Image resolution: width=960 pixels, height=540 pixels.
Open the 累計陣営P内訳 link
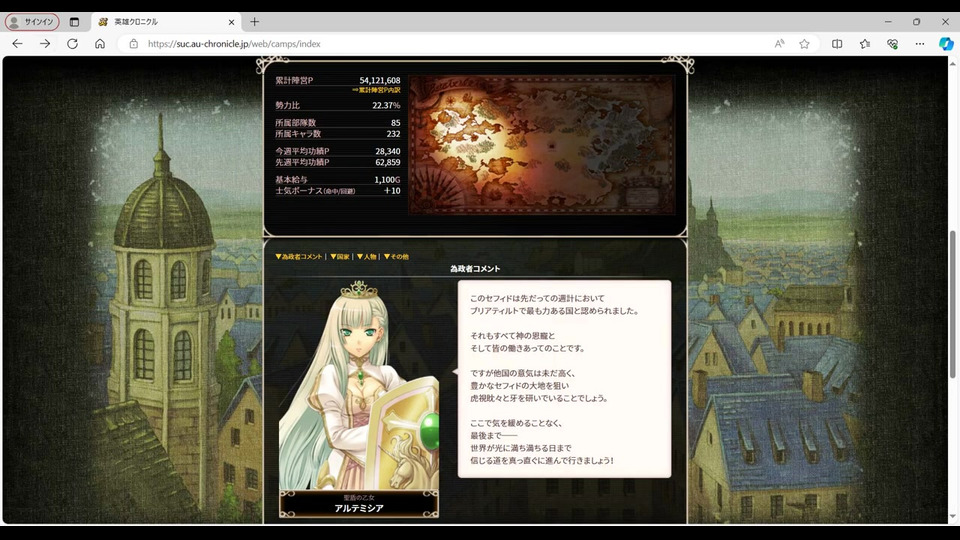pyautogui.click(x=376, y=90)
